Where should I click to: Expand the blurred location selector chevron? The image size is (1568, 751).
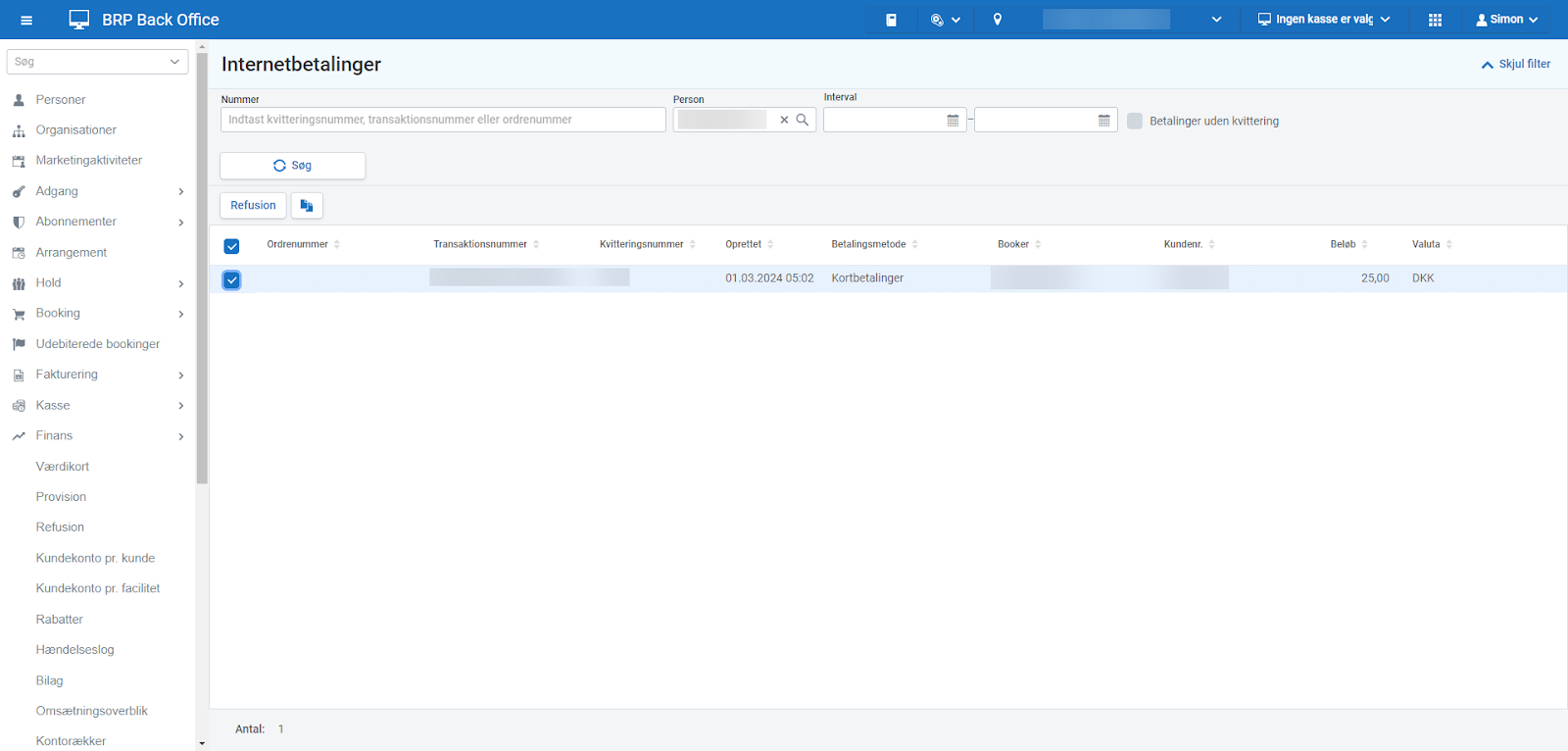pyautogui.click(x=1216, y=20)
